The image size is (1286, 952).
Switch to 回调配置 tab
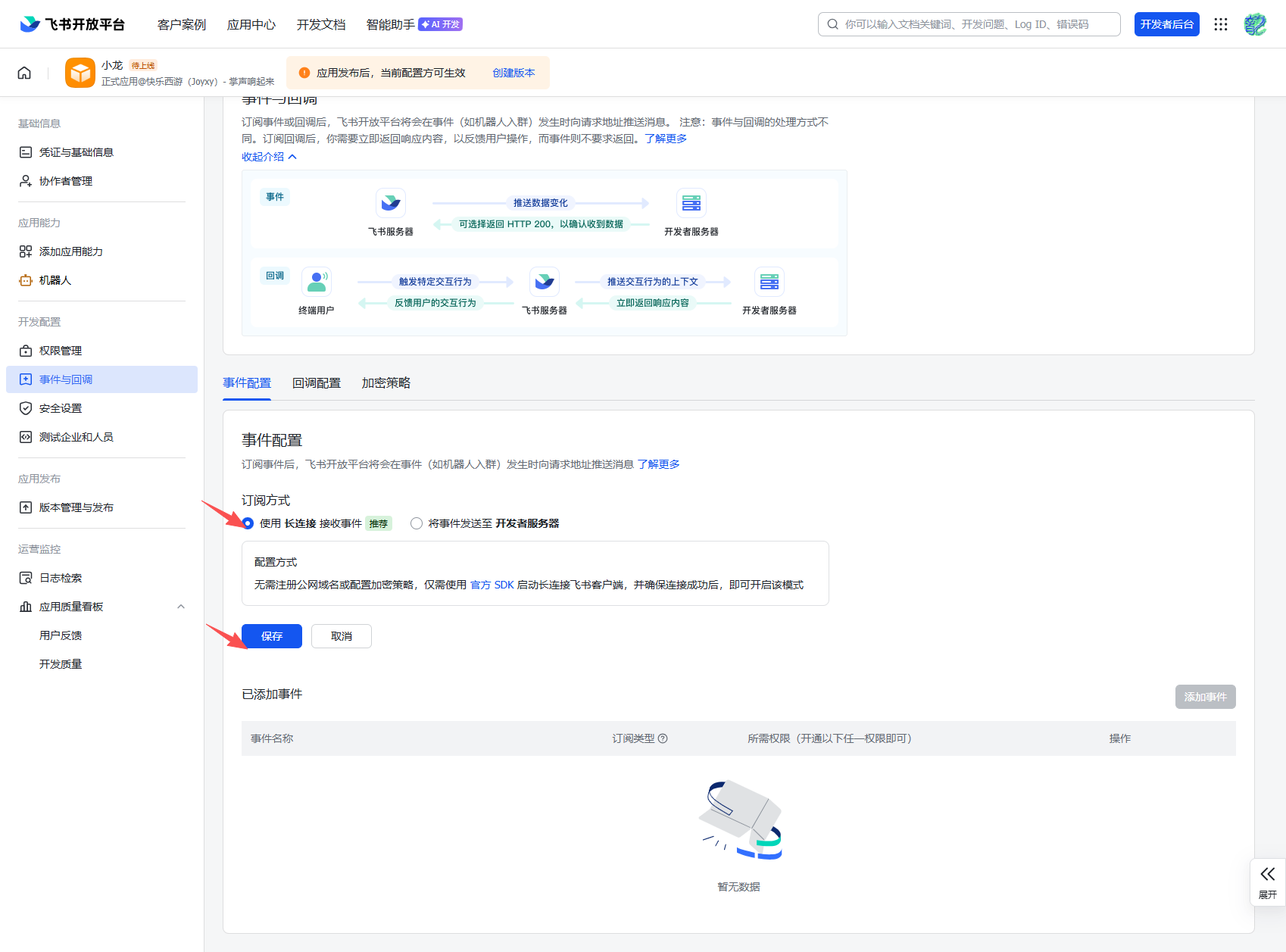(317, 383)
